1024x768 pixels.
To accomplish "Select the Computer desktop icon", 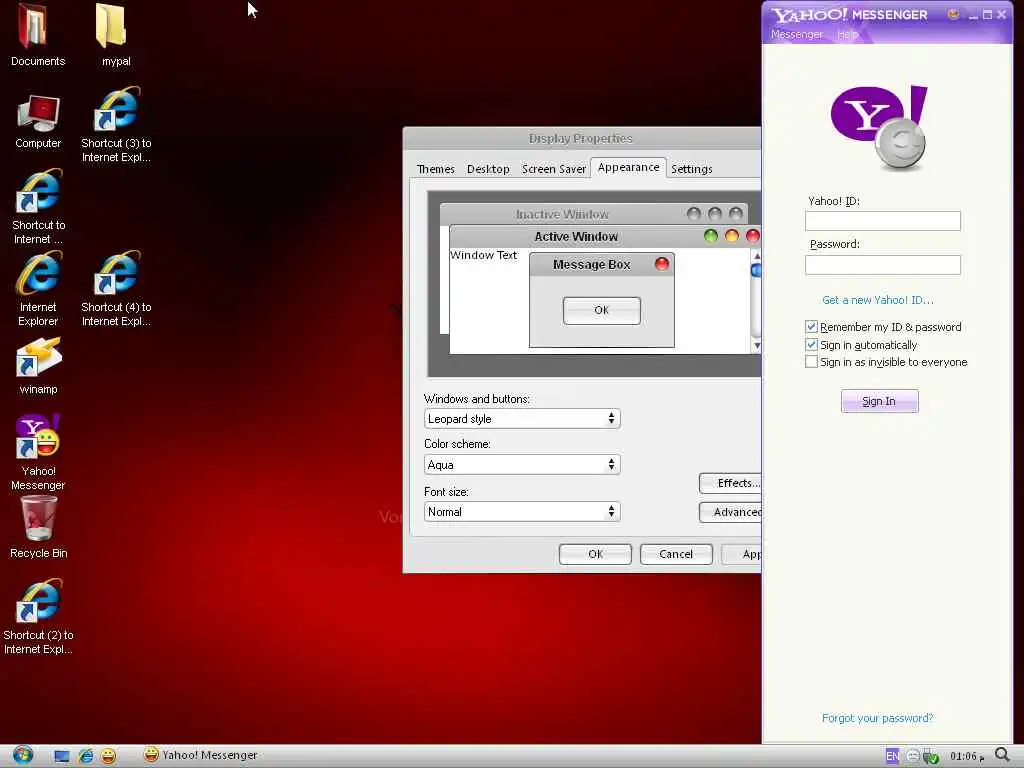I will (38, 121).
